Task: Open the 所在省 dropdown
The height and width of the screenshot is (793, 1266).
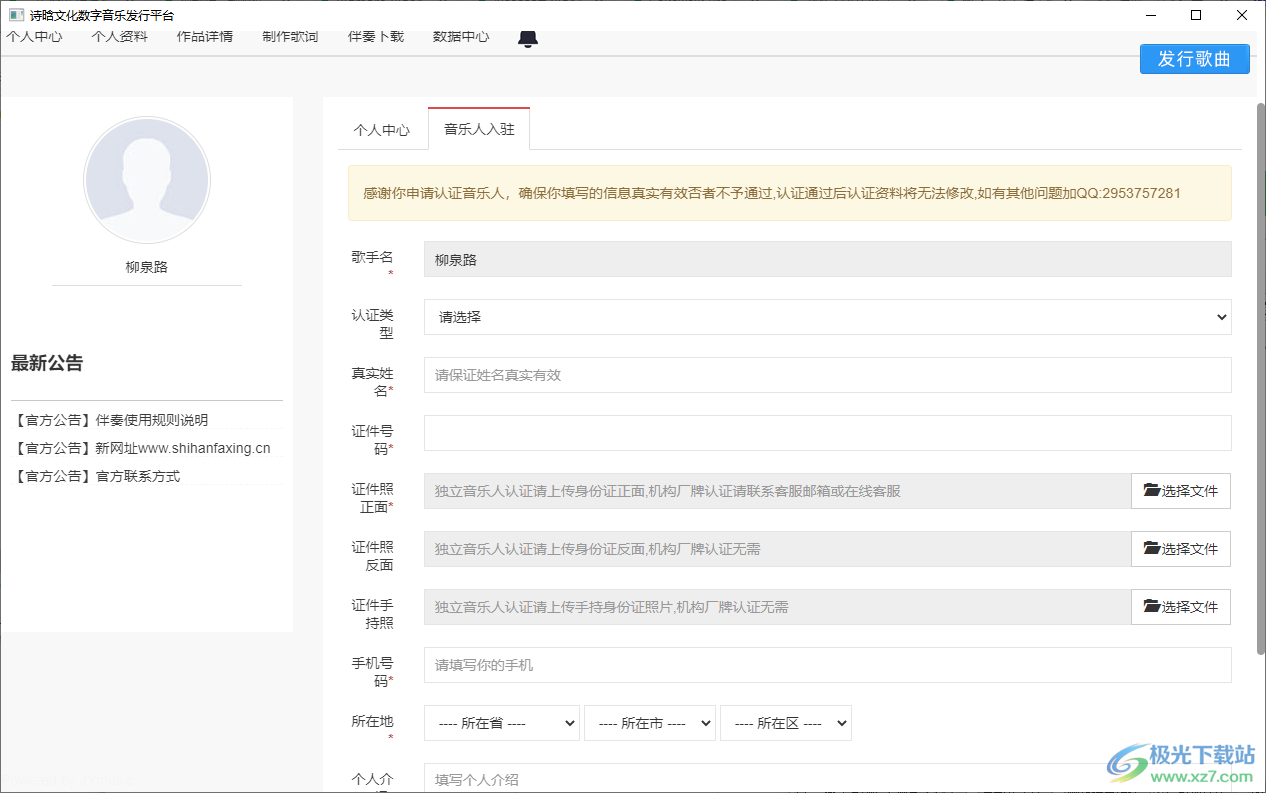Action: coord(501,722)
